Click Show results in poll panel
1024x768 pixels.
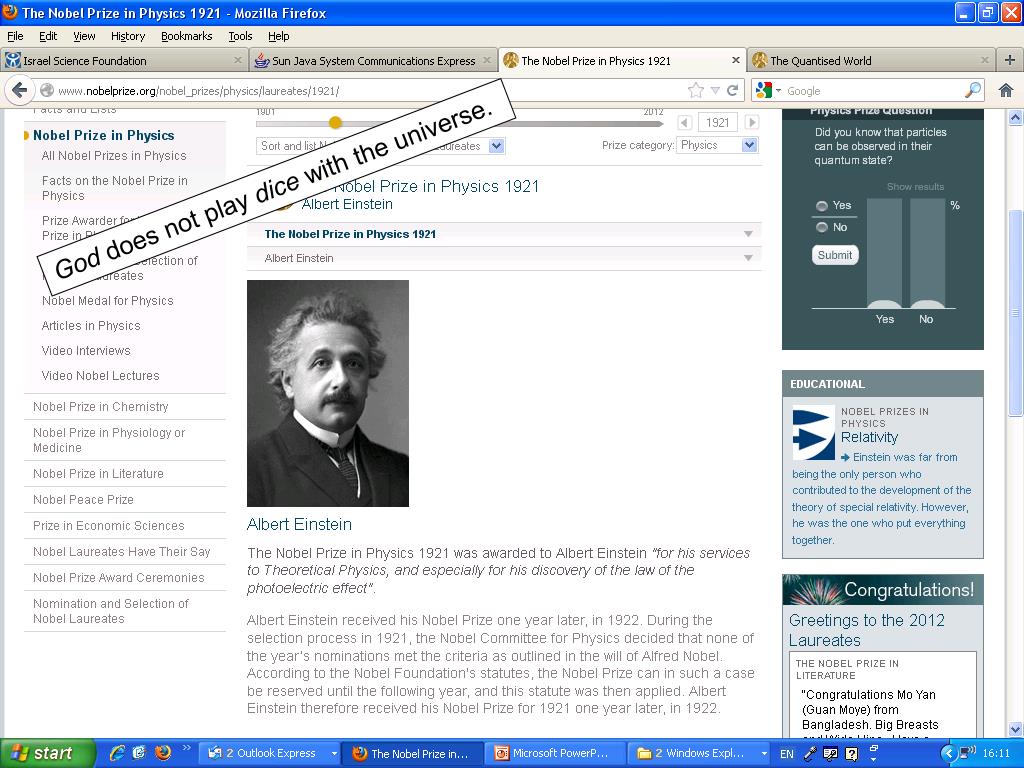coord(915,187)
